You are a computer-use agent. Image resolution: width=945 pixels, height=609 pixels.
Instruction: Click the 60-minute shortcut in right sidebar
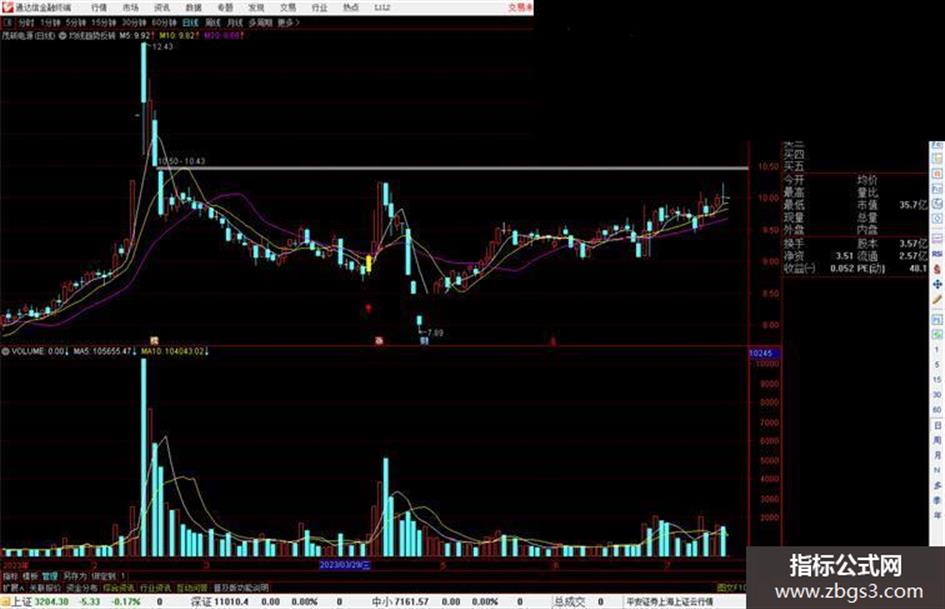[937, 410]
